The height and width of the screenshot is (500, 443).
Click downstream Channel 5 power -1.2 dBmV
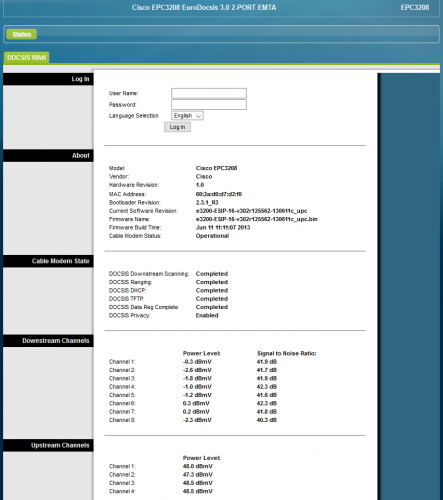point(197,395)
